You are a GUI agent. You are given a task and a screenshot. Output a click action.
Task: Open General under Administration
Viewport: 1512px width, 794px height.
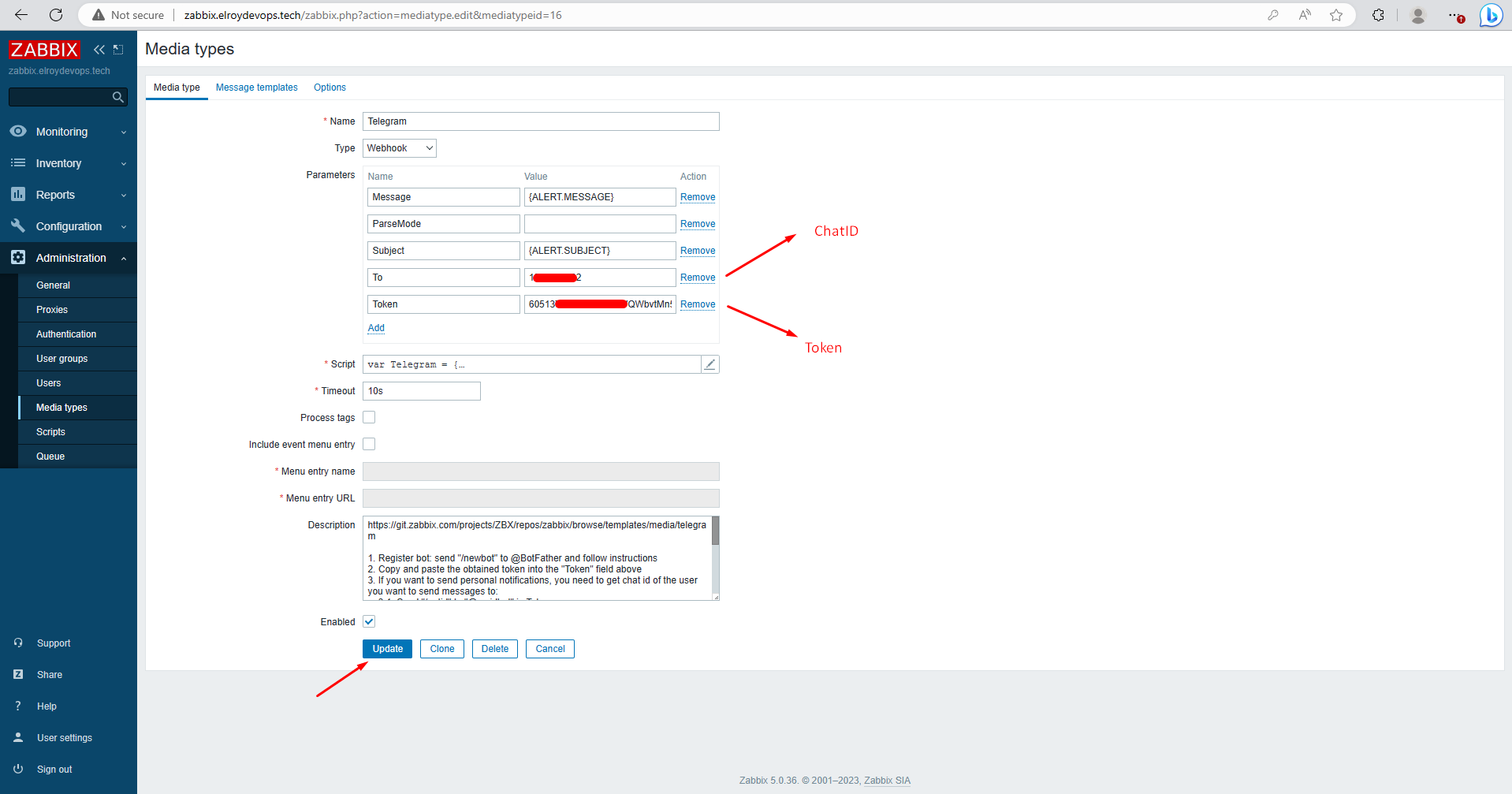coord(77,285)
